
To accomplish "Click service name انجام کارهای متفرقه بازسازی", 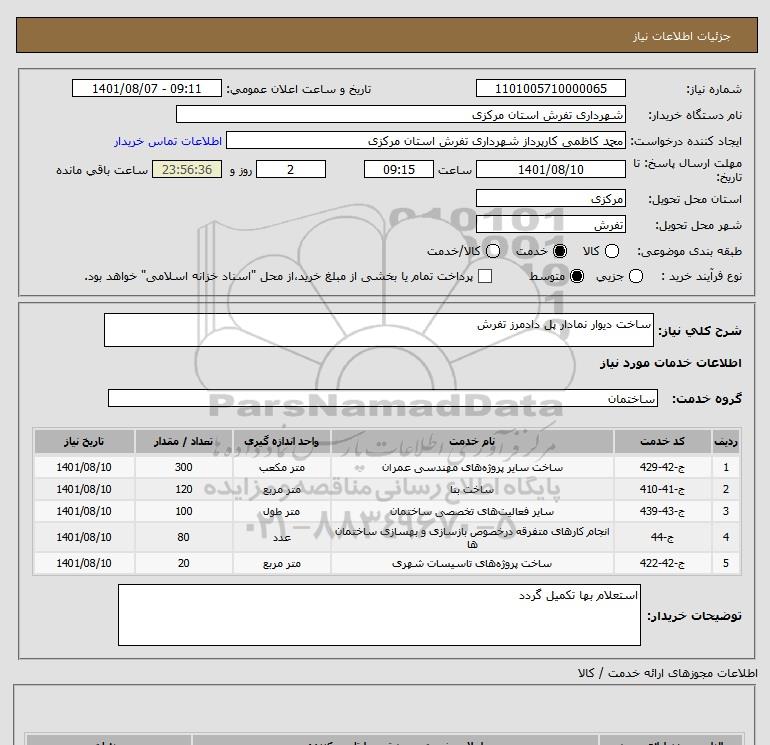I will [x=472, y=537].
